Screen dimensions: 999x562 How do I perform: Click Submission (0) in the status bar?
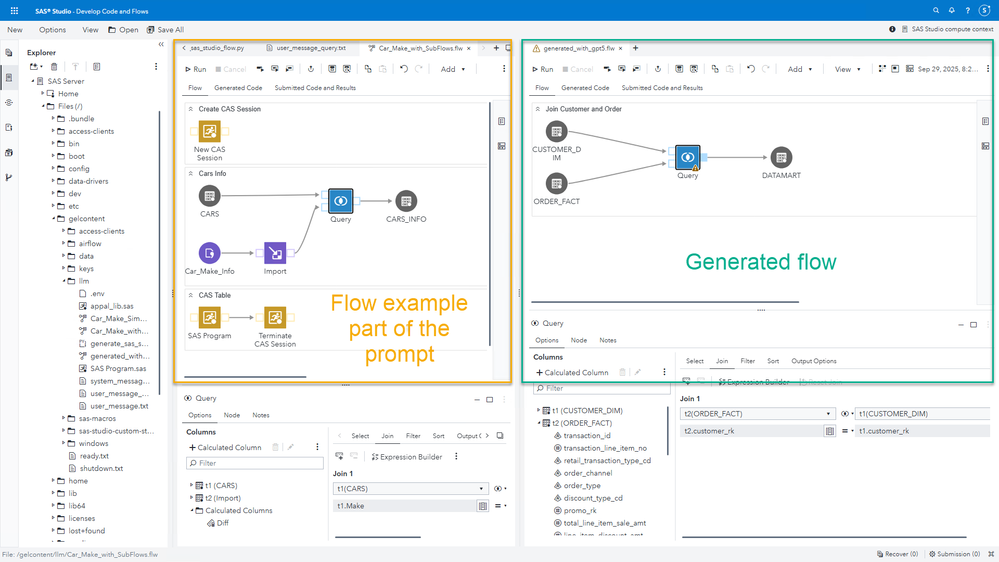click(954, 554)
